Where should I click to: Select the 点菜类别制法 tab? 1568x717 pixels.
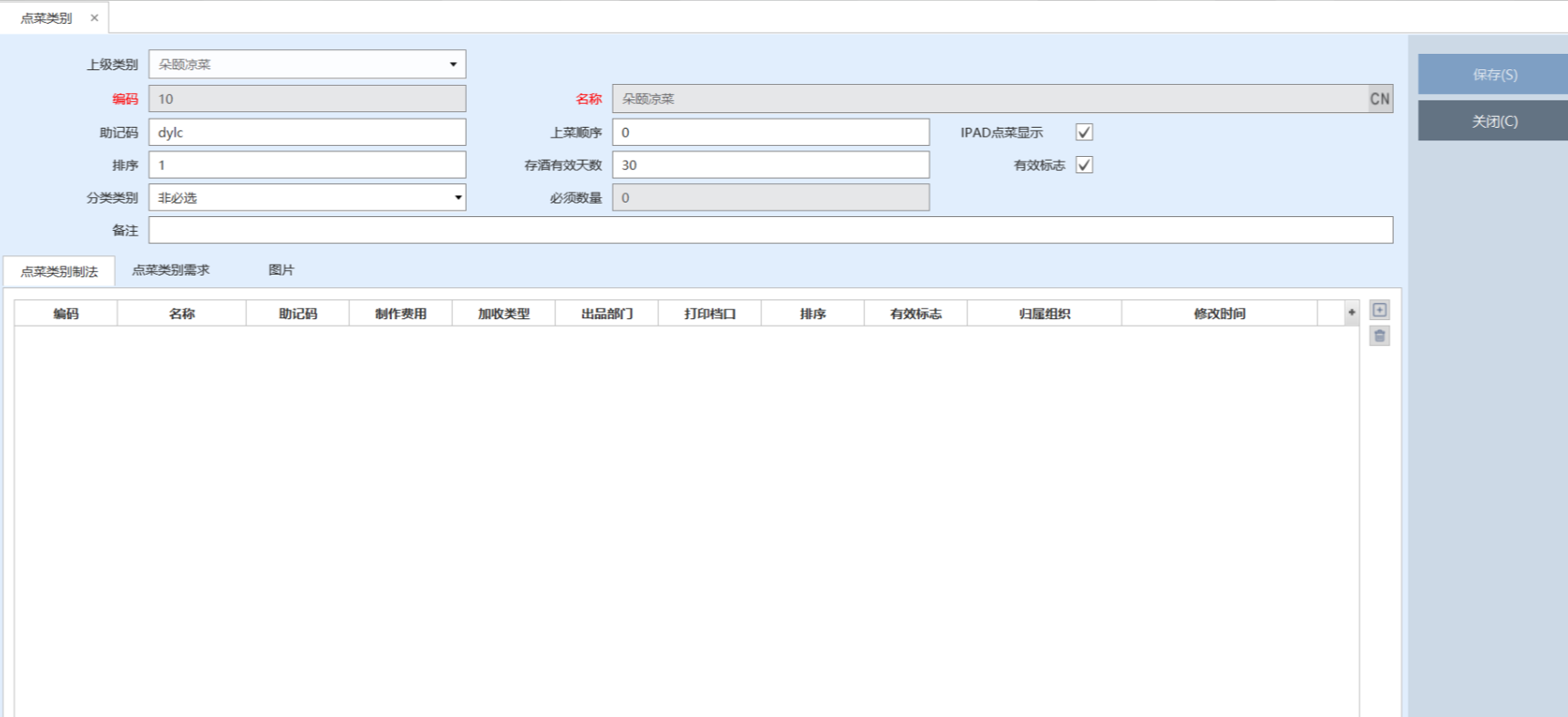pos(59,272)
